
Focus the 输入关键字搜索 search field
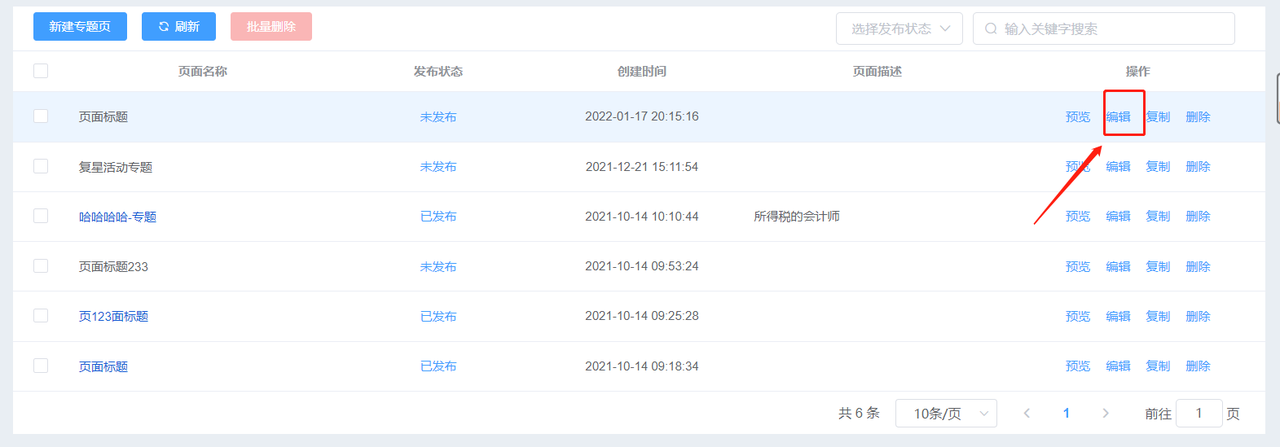coord(1103,29)
